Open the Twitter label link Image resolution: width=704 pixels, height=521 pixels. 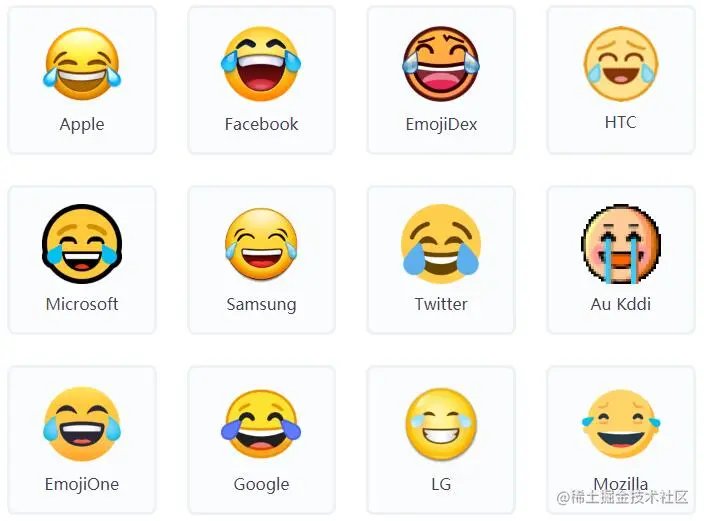click(x=441, y=304)
